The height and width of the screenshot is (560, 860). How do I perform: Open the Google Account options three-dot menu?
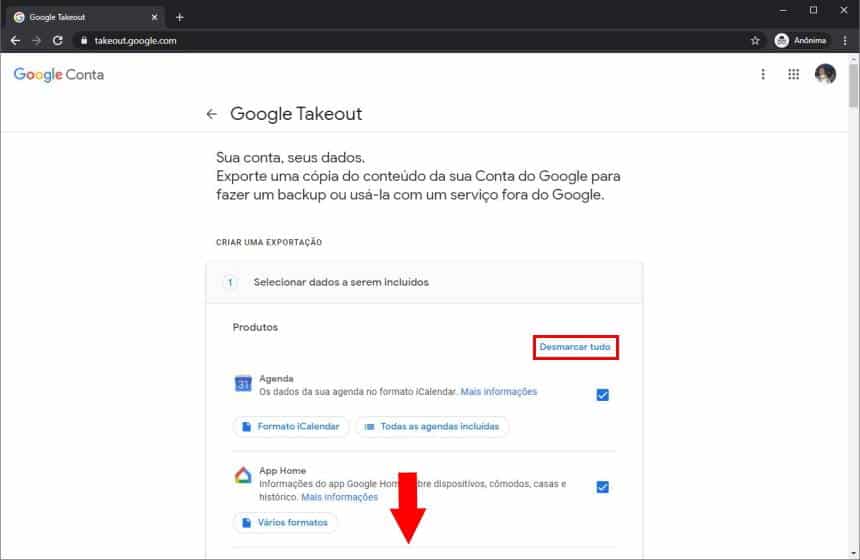(763, 74)
